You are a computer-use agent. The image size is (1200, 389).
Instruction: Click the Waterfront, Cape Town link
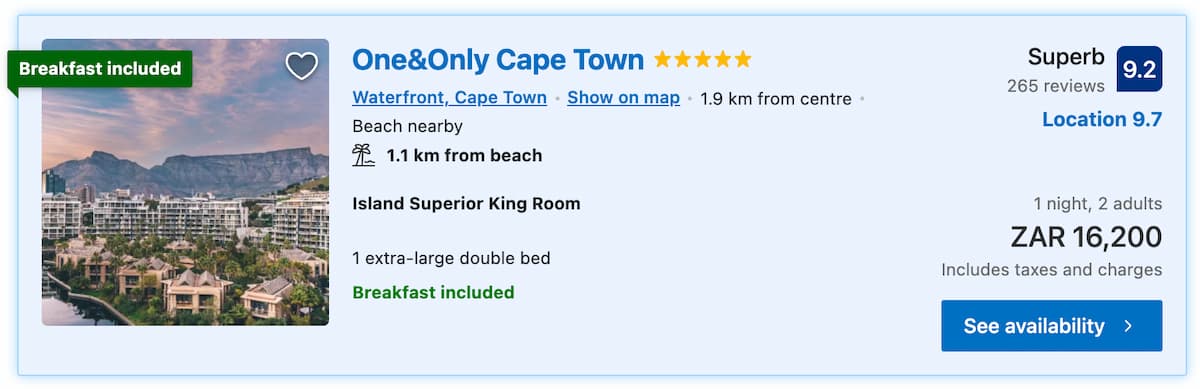pos(449,98)
